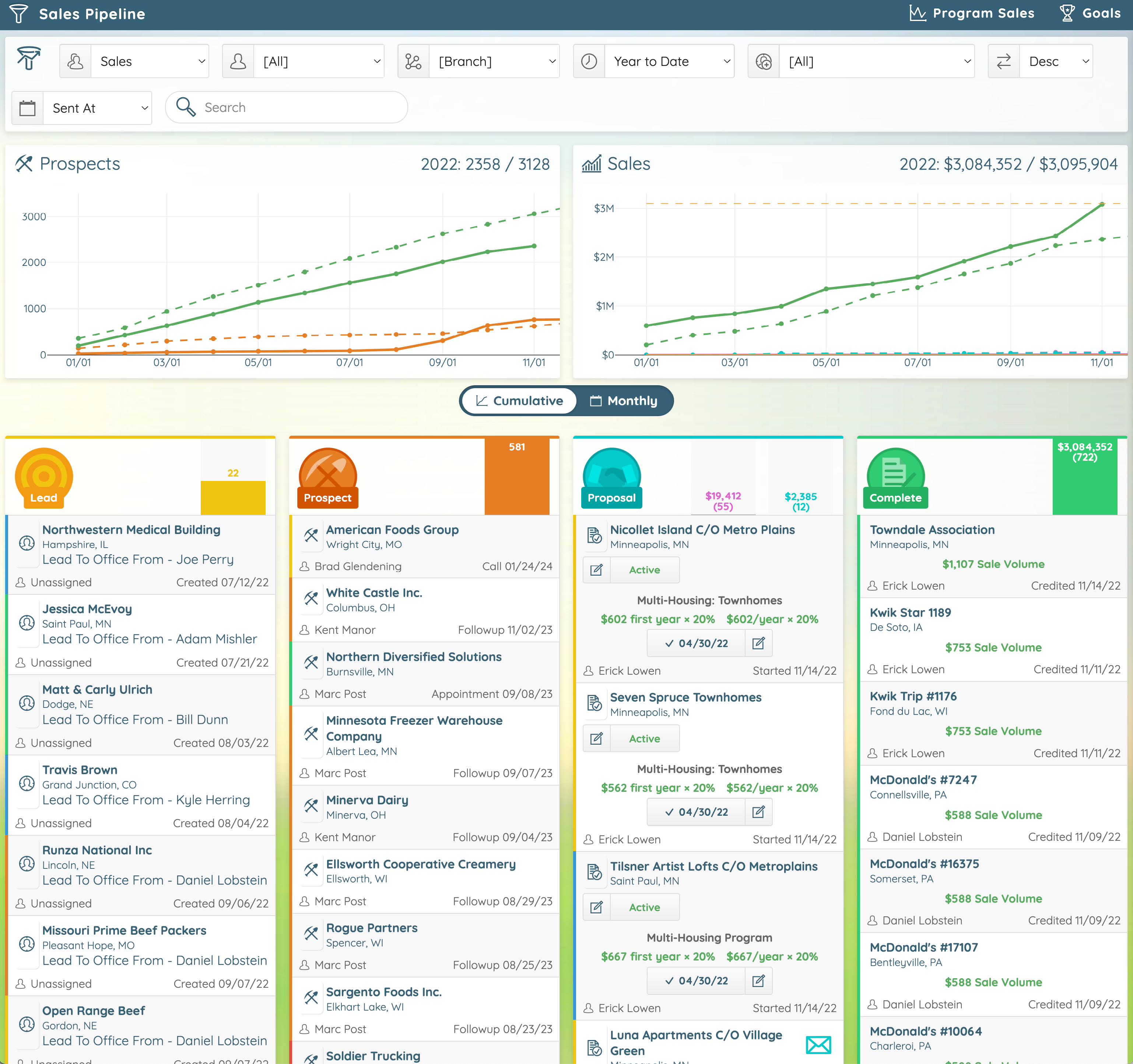Click the search magnifier icon
The height and width of the screenshot is (1064, 1133).
[x=186, y=106]
